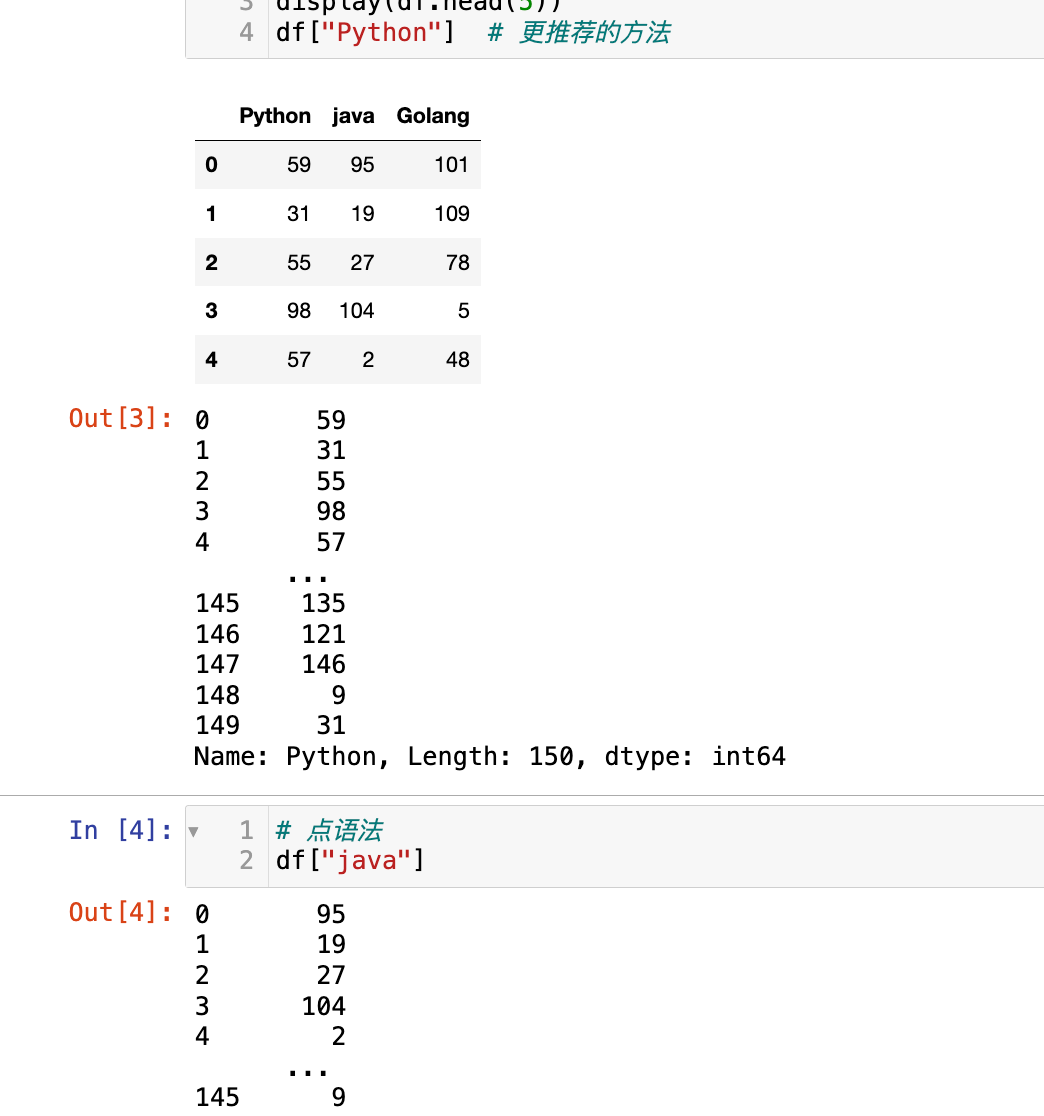This screenshot has height=1116, width=1044.
Task: Click the value 146 in the Out[3] output
Action: [x=323, y=665]
